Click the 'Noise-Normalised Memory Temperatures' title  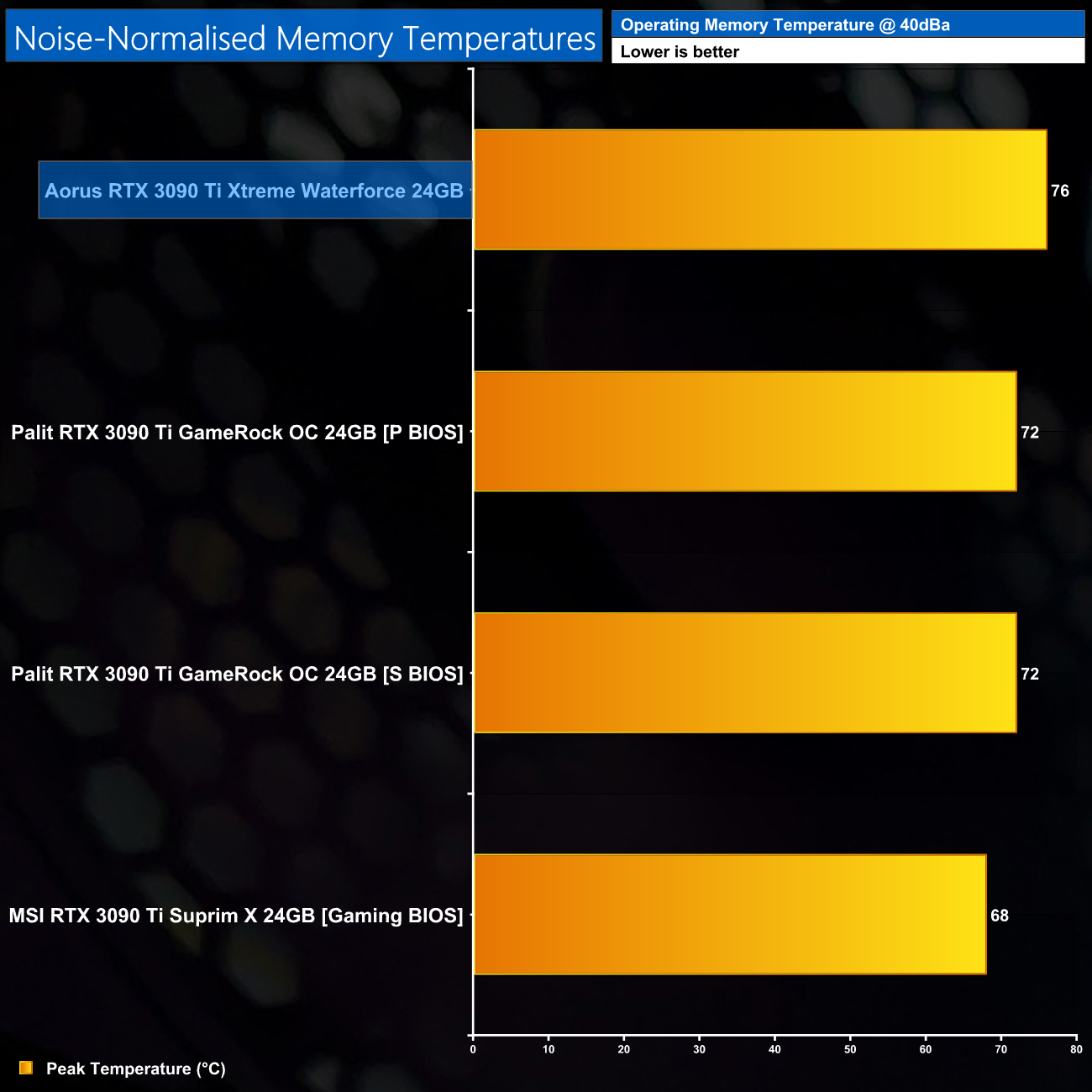[304, 39]
